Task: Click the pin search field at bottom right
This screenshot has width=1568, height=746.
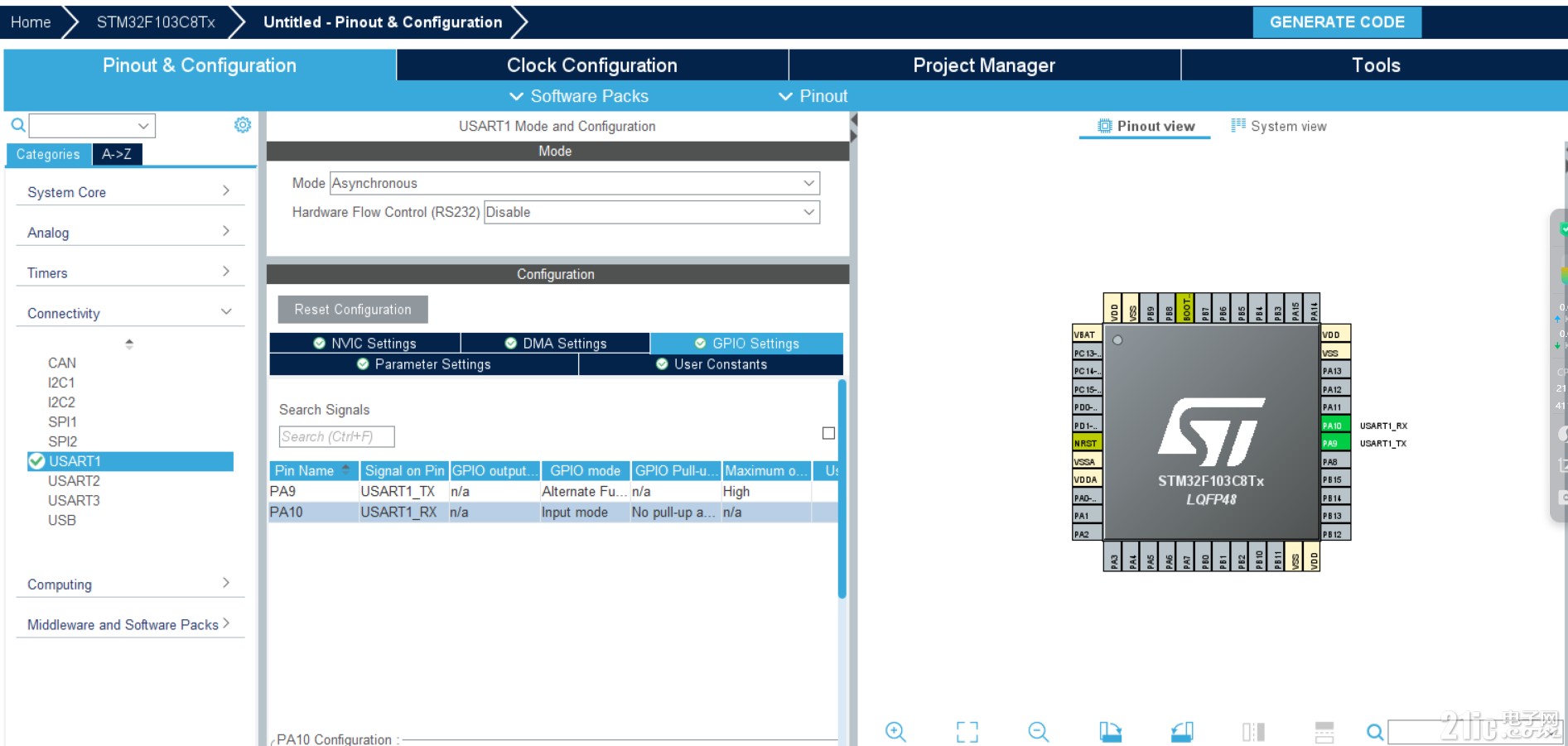Action: click(x=1474, y=732)
